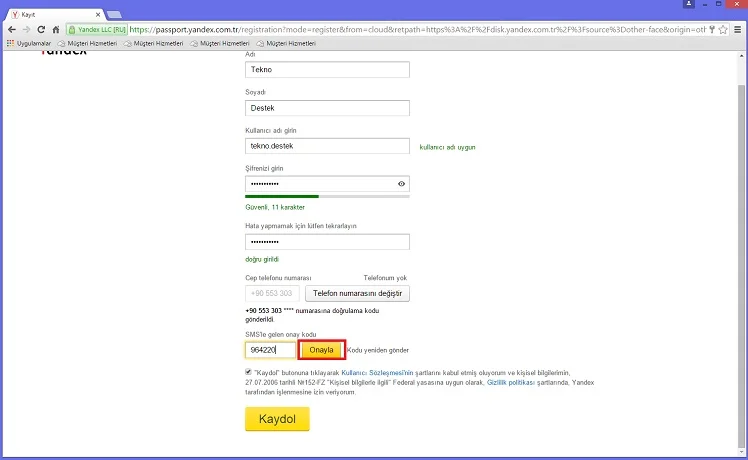748x460 pixels.
Task: Open the Chrome user profile icon
Action: [x=690, y=6]
